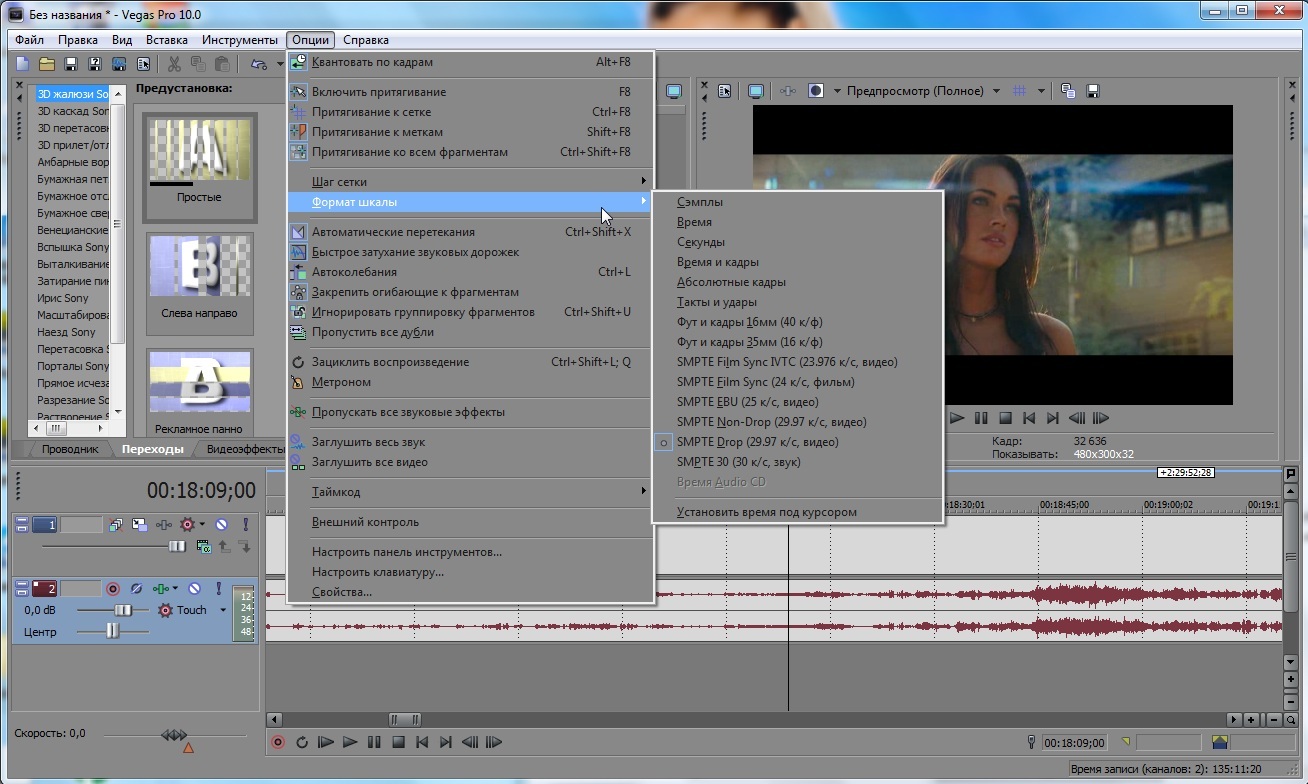Open the Touch automation mode dropdown on track 2

(222, 610)
